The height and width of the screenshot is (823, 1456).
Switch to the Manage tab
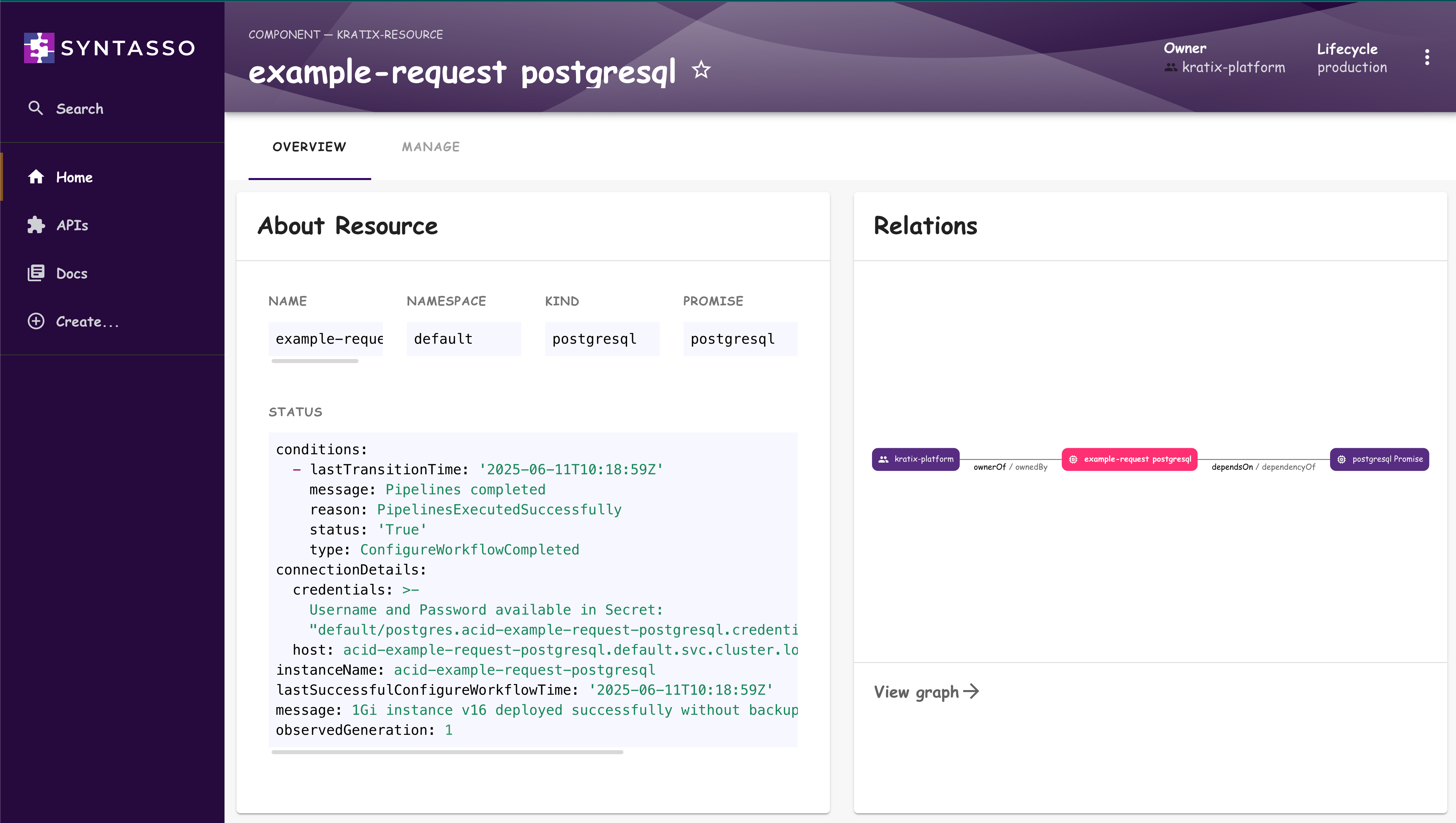[x=431, y=147]
